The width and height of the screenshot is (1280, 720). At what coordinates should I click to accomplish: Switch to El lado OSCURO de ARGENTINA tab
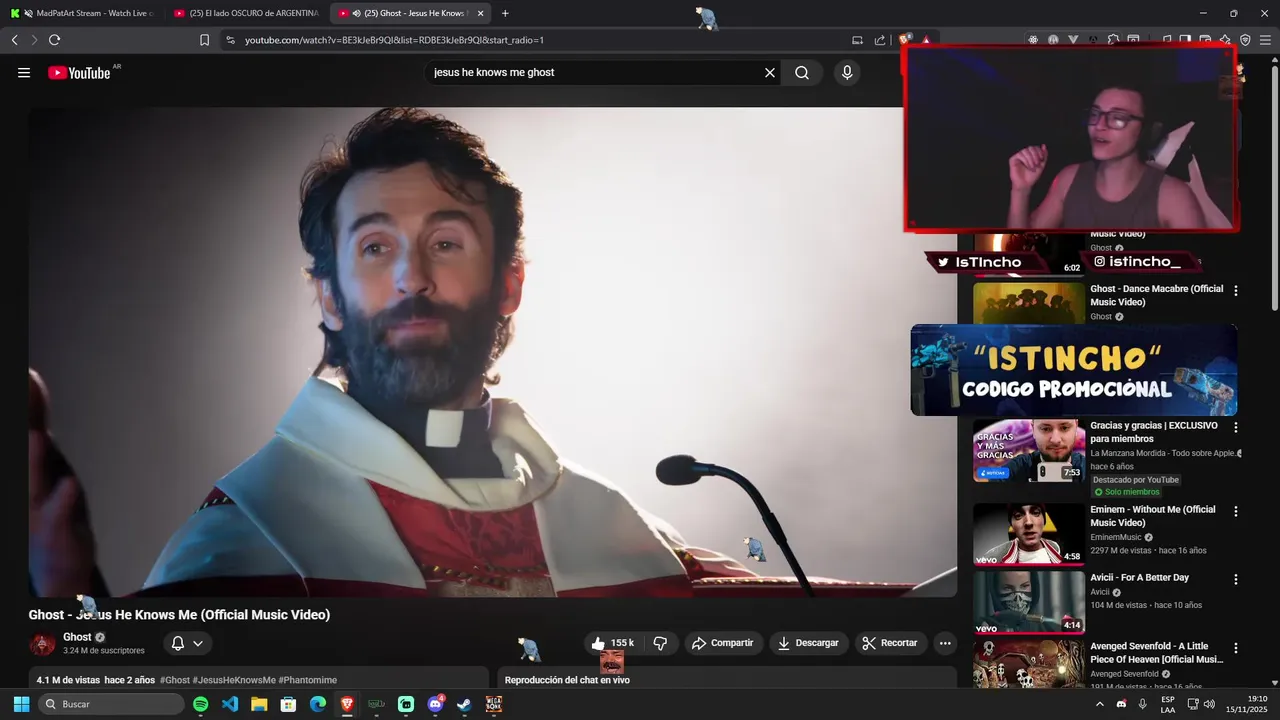tap(245, 13)
